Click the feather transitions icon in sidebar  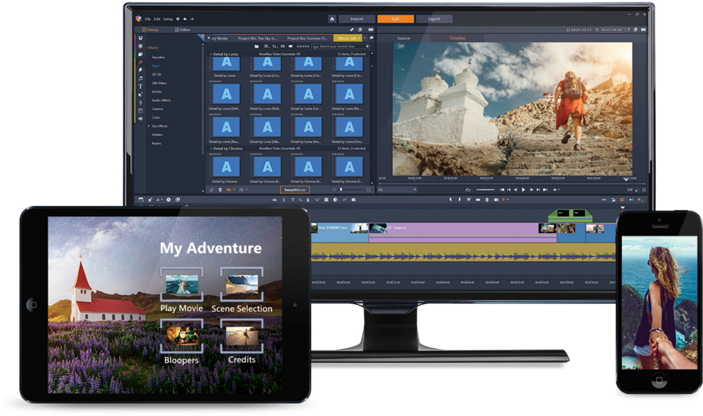pos(140,70)
